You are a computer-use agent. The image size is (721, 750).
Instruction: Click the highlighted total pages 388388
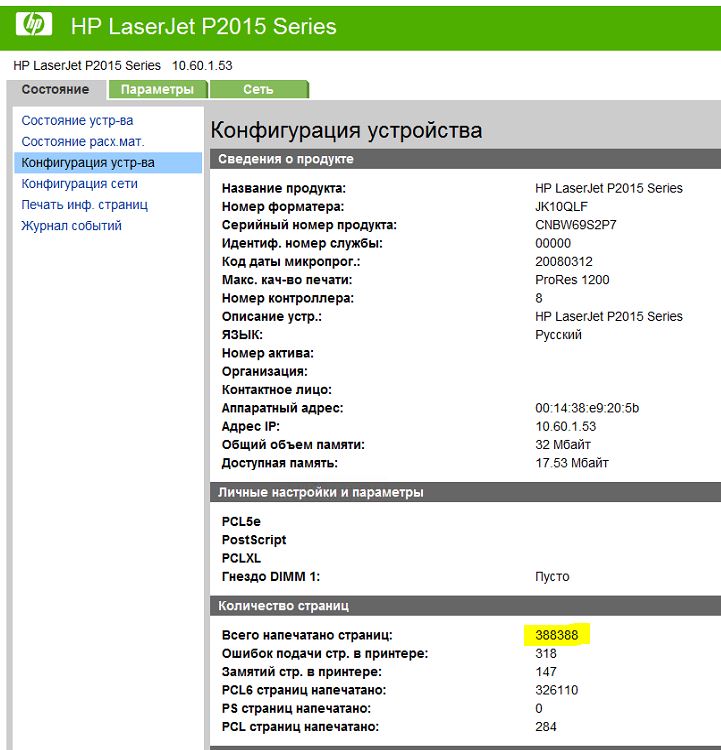coord(556,635)
